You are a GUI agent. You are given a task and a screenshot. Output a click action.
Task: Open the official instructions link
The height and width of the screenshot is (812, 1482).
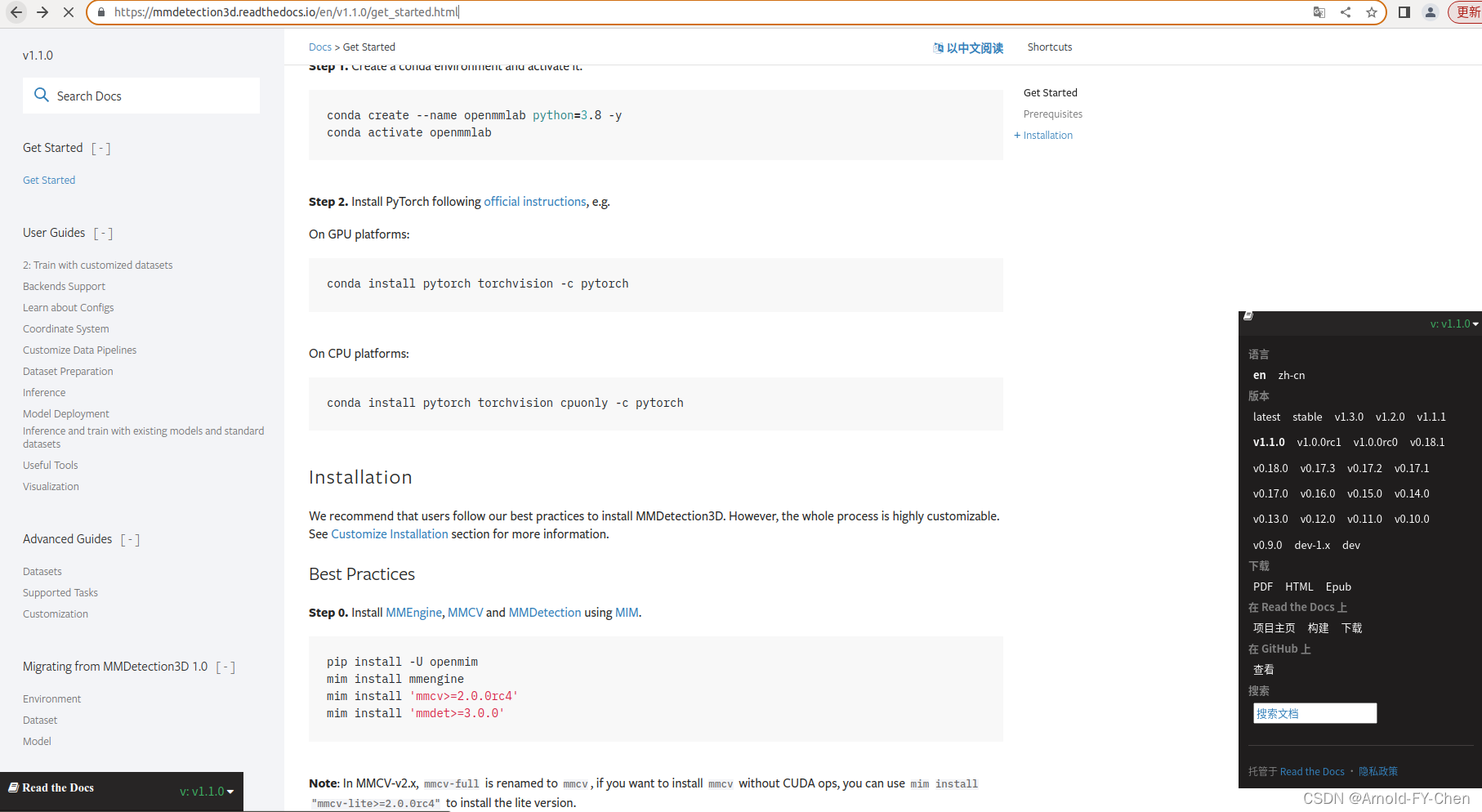pos(535,202)
